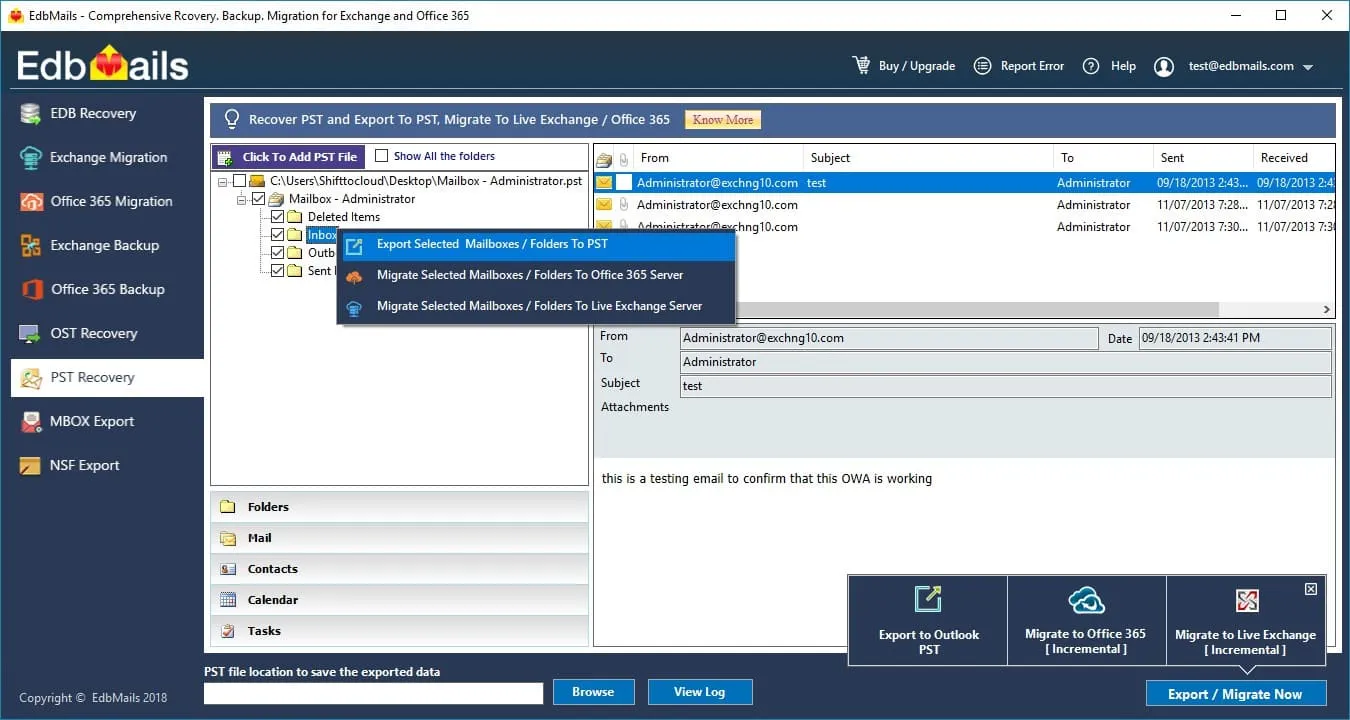Click the envelope icon of the 'test' email row
Image resolution: width=1350 pixels, height=720 pixels.
pyautogui.click(x=603, y=183)
